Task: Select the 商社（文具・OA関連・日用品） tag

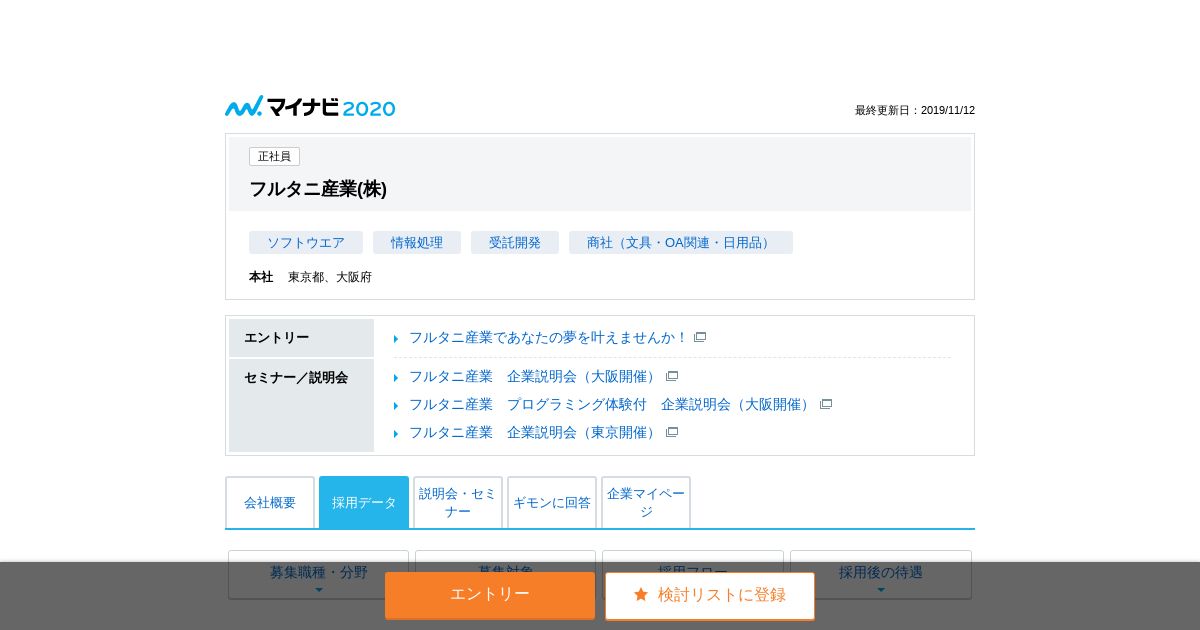Action: tap(681, 243)
